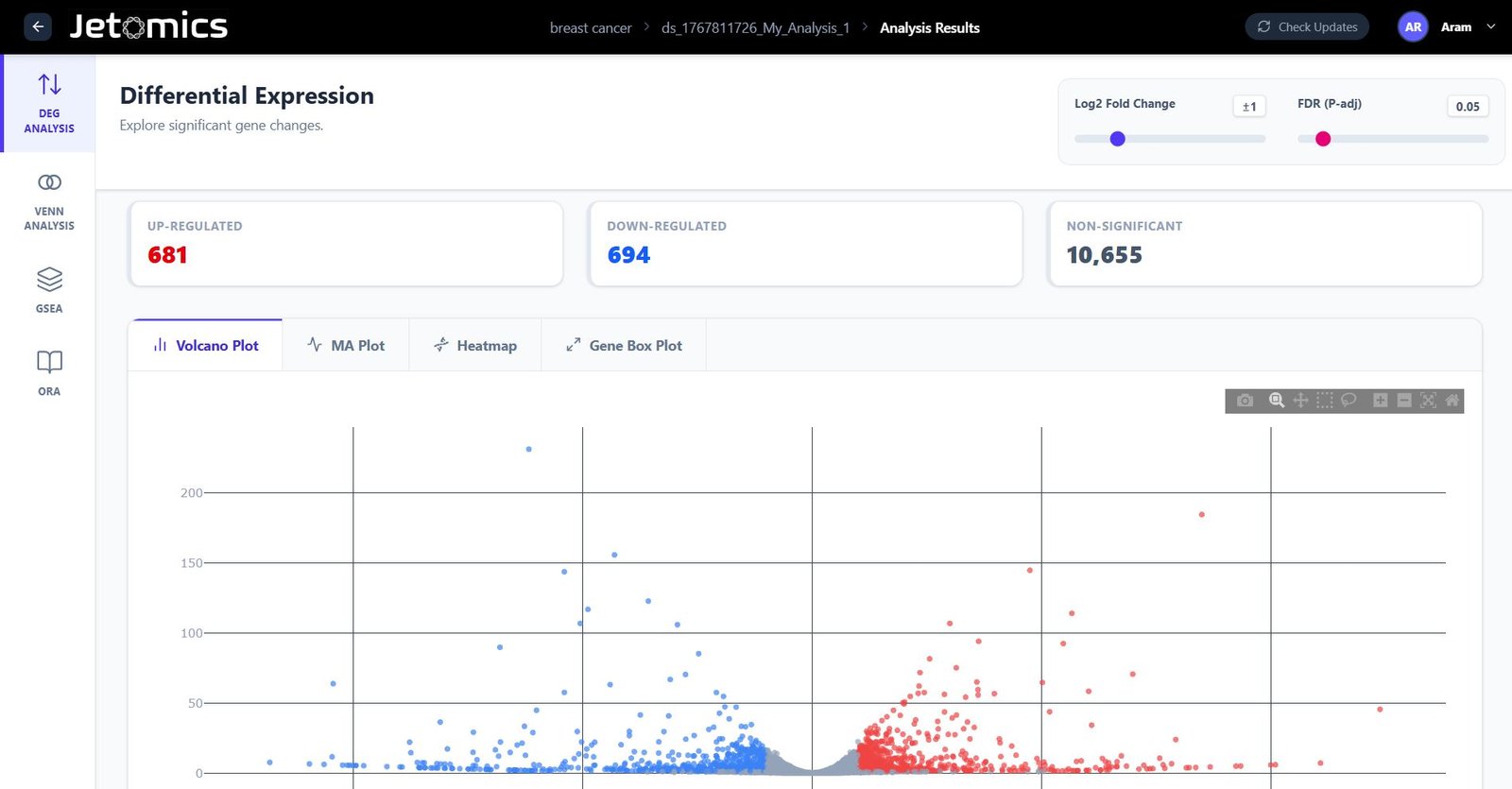Open the breast cancer breadcrumb link
This screenshot has width=1512, height=789.
(591, 28)
